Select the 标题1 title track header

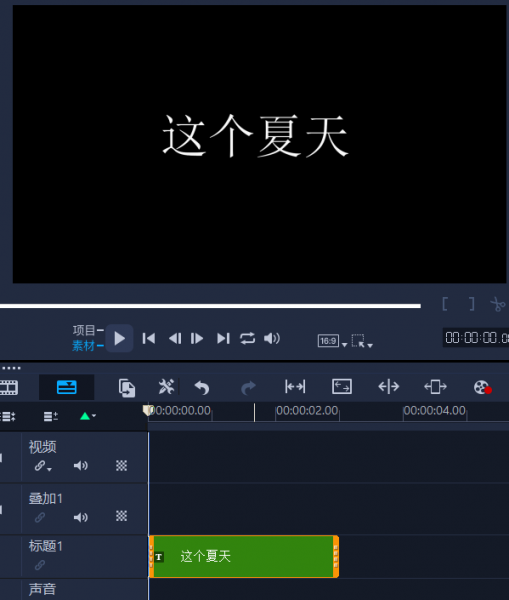pyautogui.click(x=46, y=546)
